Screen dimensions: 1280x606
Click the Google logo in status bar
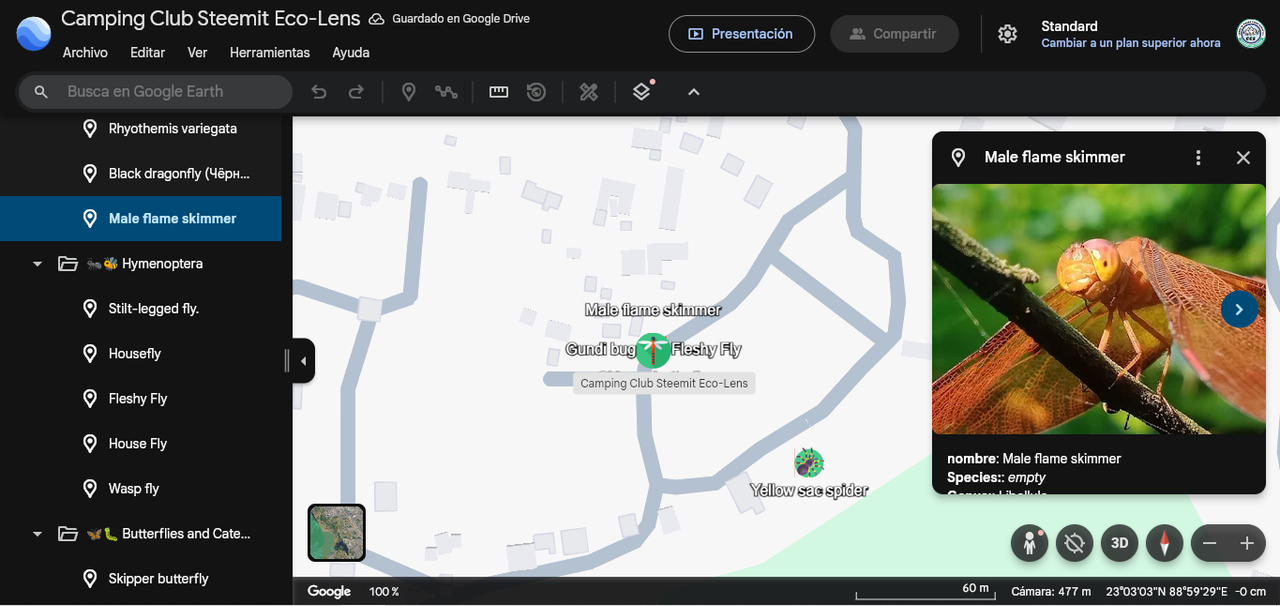pos(329,591)
